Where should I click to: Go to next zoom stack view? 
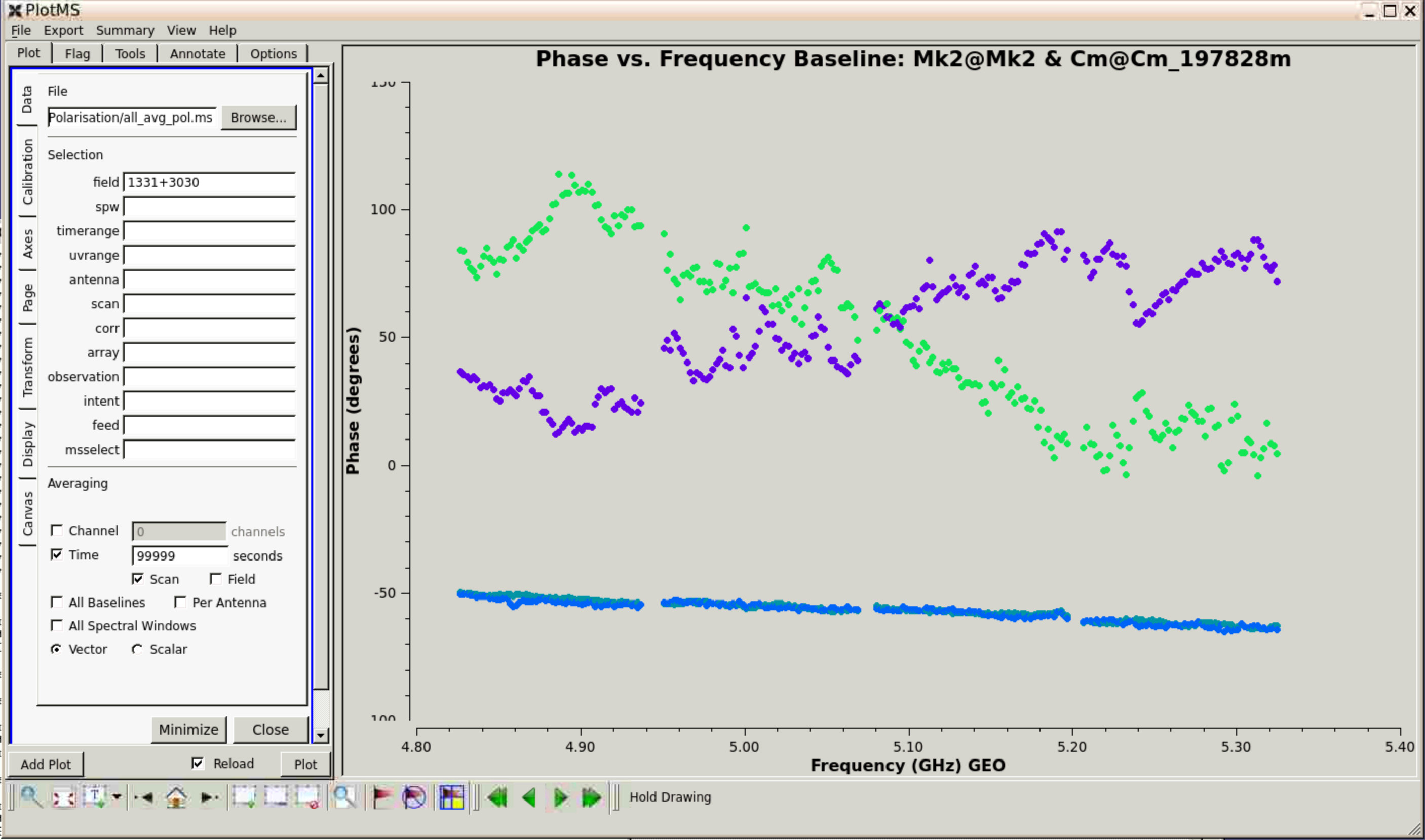[209, 797]
